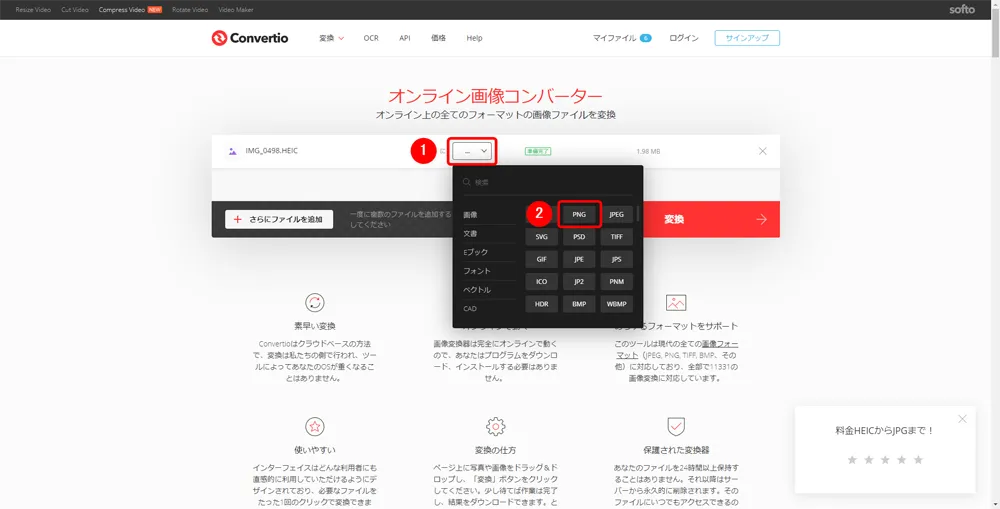Viewport: 1000px width, 509px height.
Task: Rate four stars in rating popup
Action: (902, 460)
